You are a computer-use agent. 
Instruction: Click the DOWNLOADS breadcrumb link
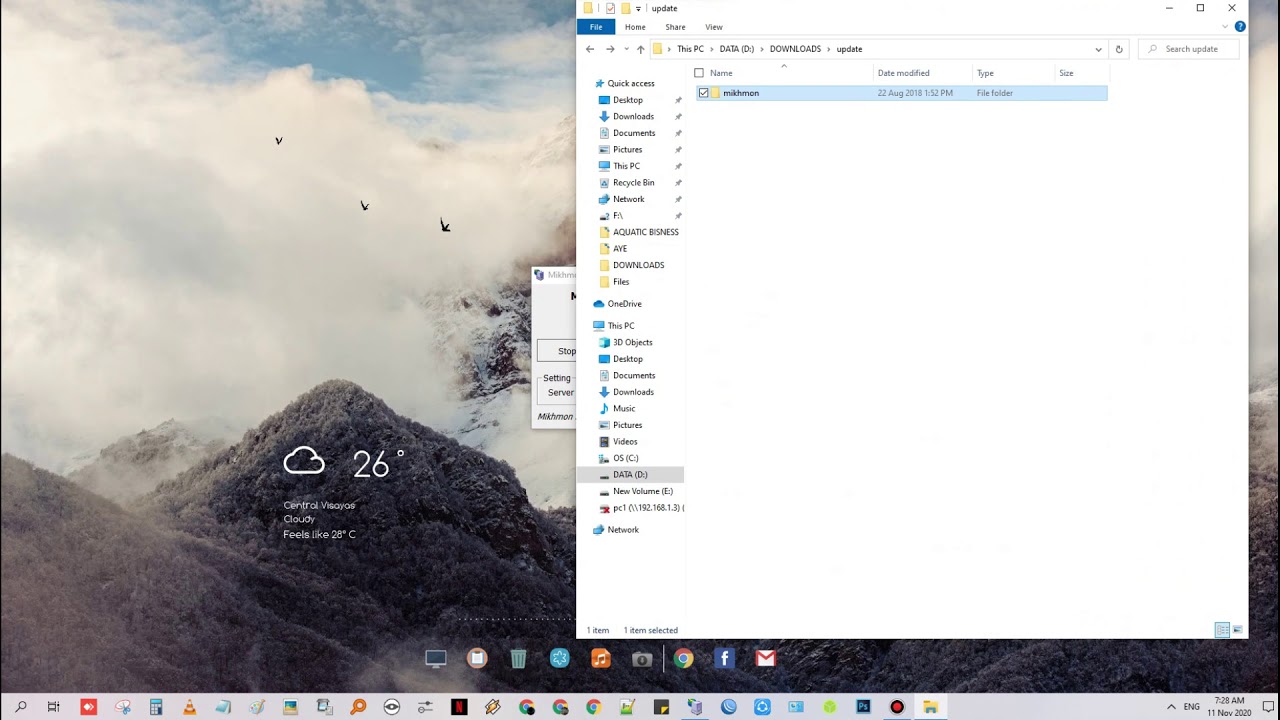(795, 49)
